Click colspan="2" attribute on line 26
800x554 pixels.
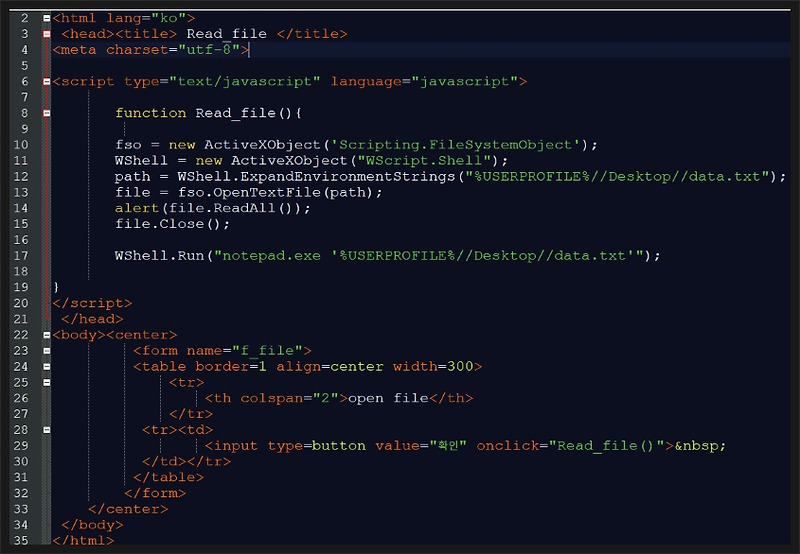click(289, 398)
